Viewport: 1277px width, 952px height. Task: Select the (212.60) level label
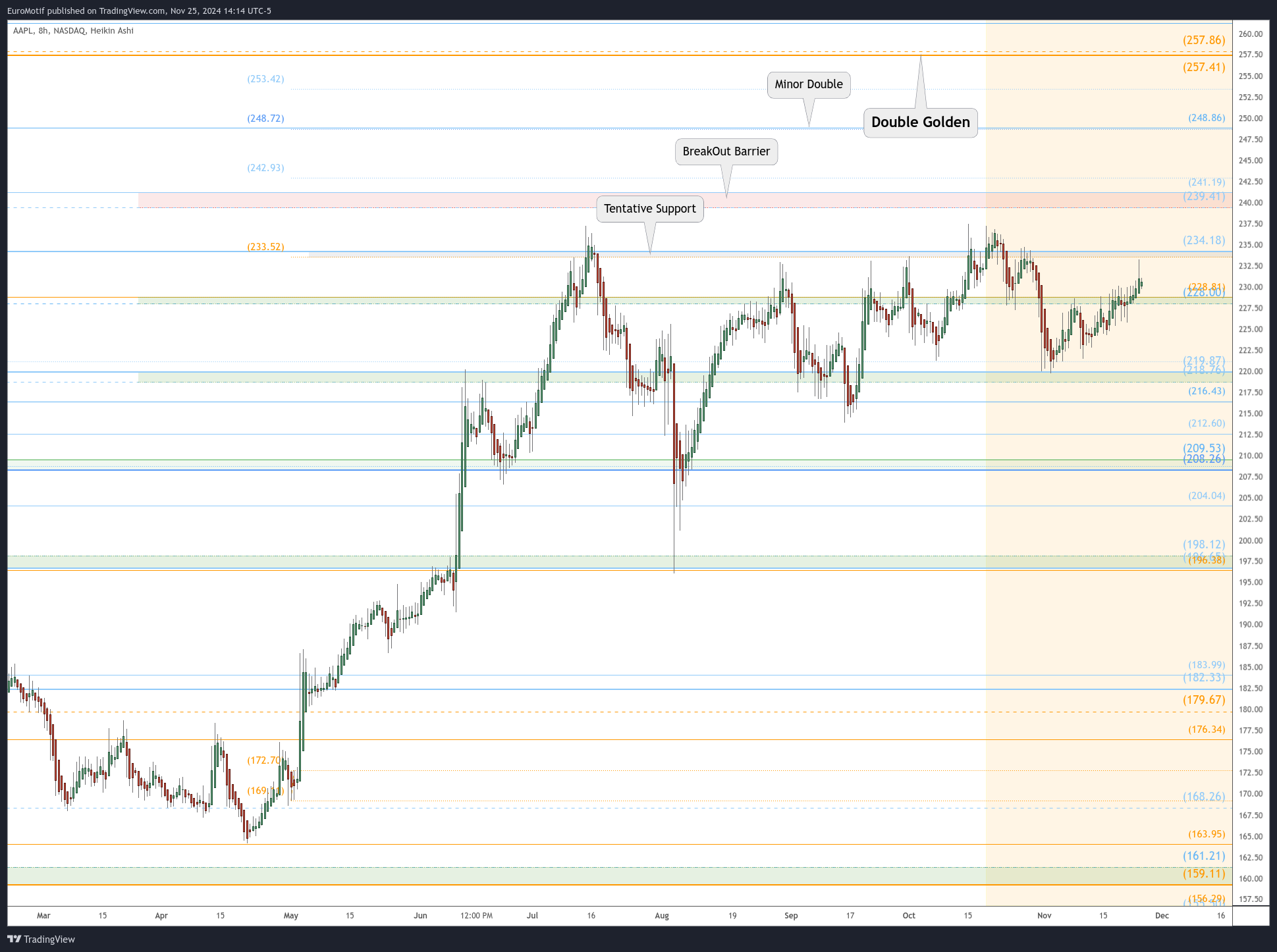1207,423
